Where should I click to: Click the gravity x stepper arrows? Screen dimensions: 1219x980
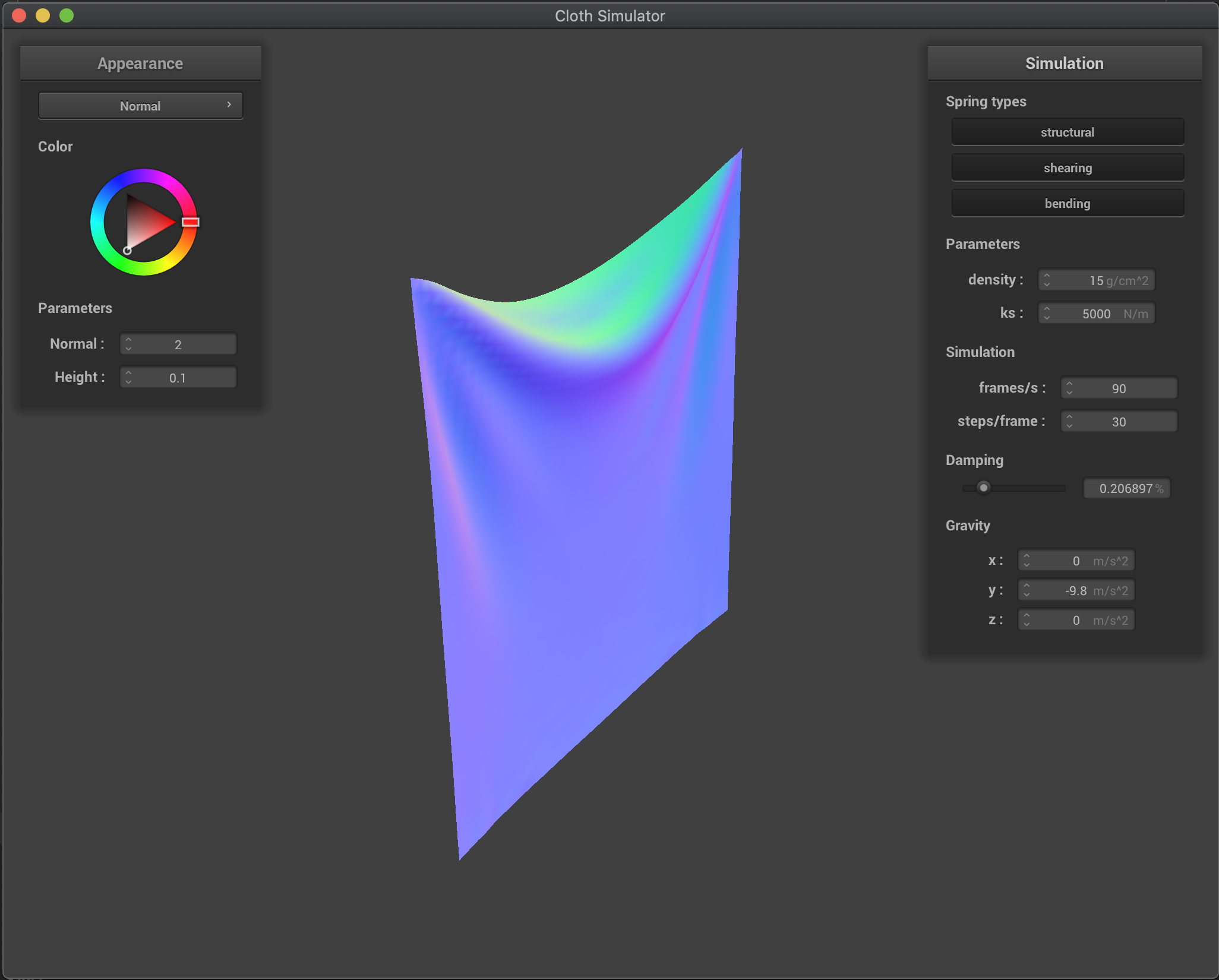tap(1027, 560)
